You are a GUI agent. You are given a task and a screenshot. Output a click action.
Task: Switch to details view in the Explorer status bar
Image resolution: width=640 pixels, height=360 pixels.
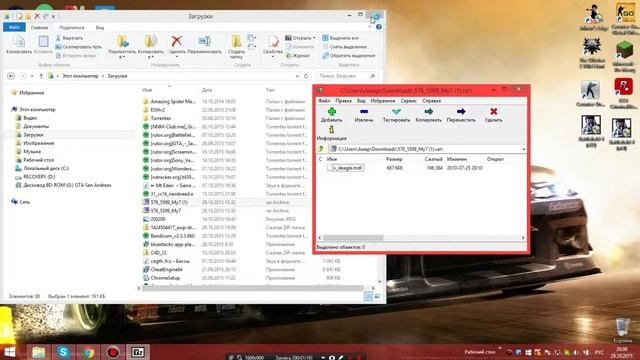tap(368, 296)
